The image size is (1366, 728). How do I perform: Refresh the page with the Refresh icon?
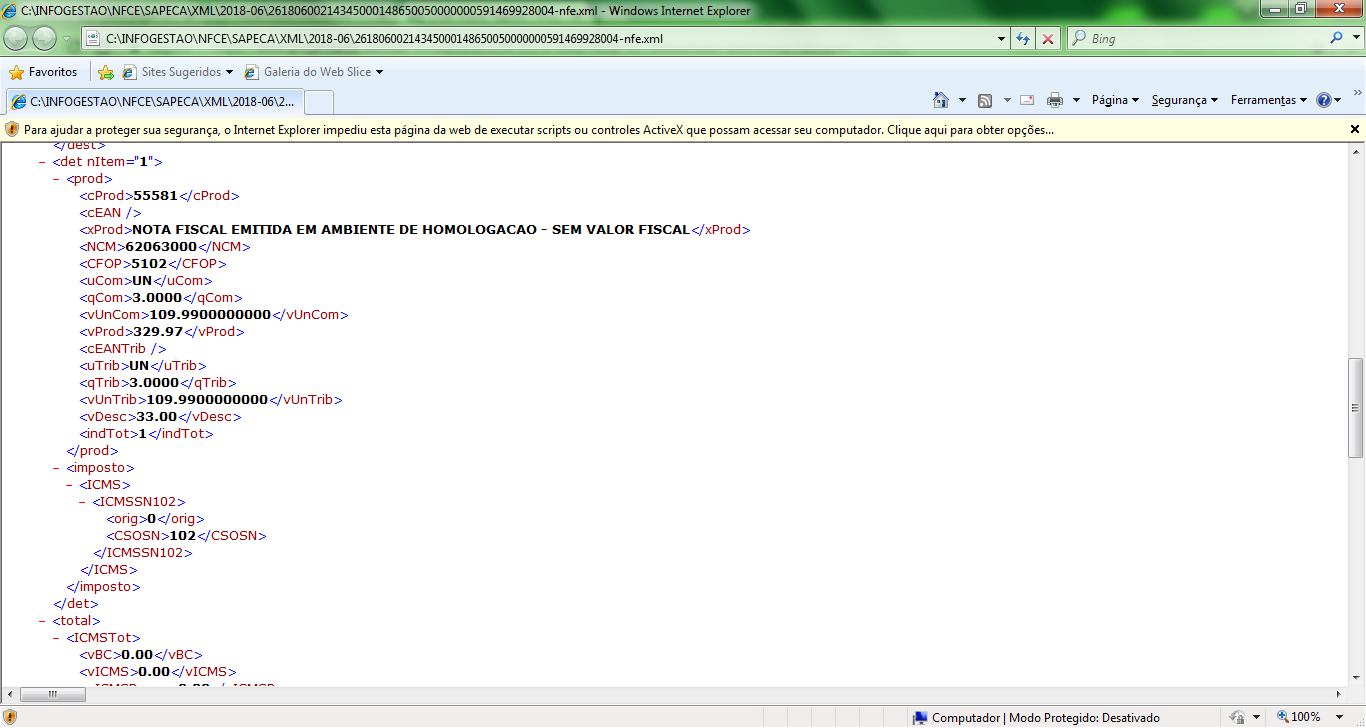pyautogui.click(x=1023, y=39)
